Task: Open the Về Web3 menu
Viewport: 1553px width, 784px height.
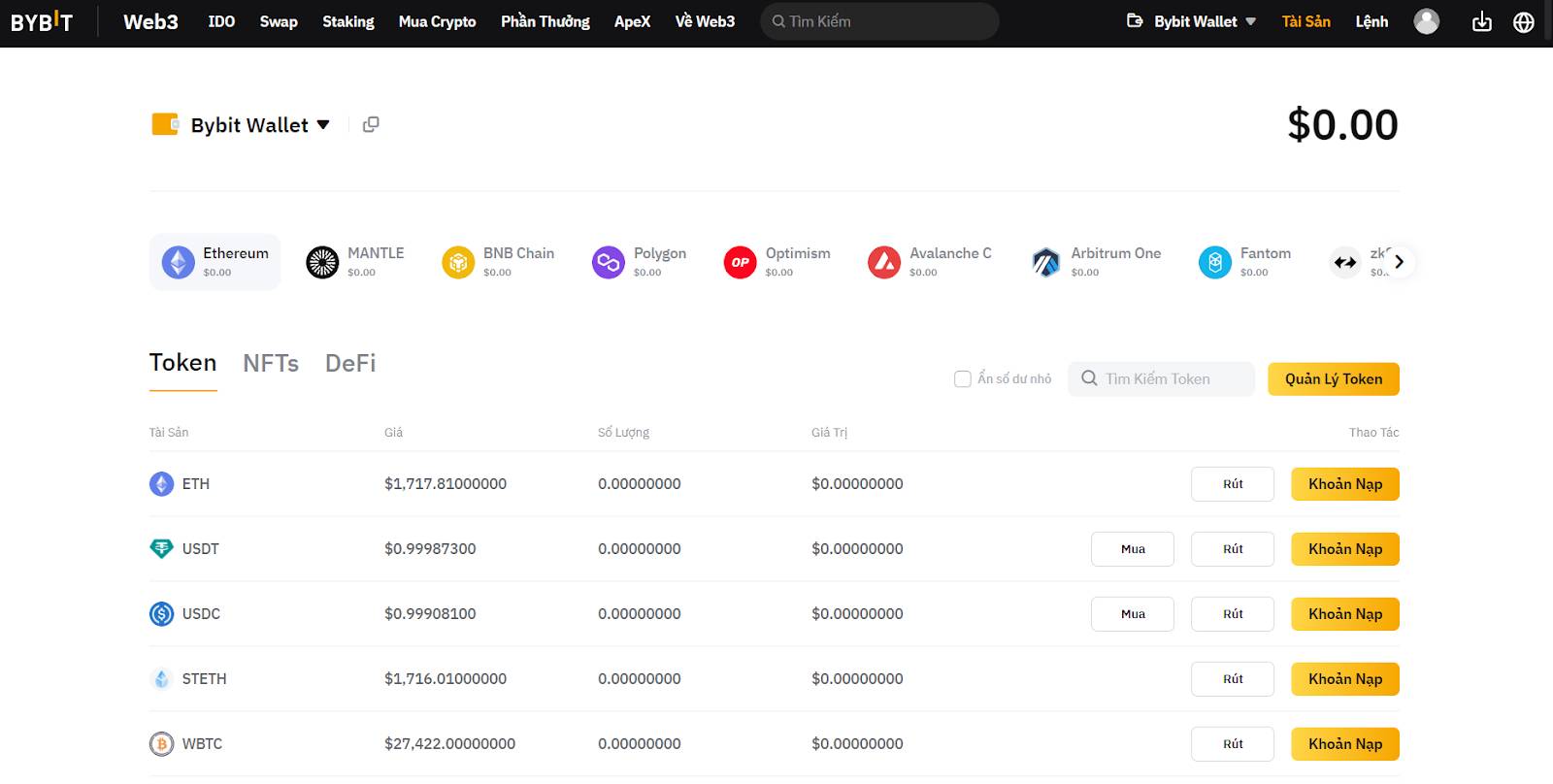Action: (705, 21)
